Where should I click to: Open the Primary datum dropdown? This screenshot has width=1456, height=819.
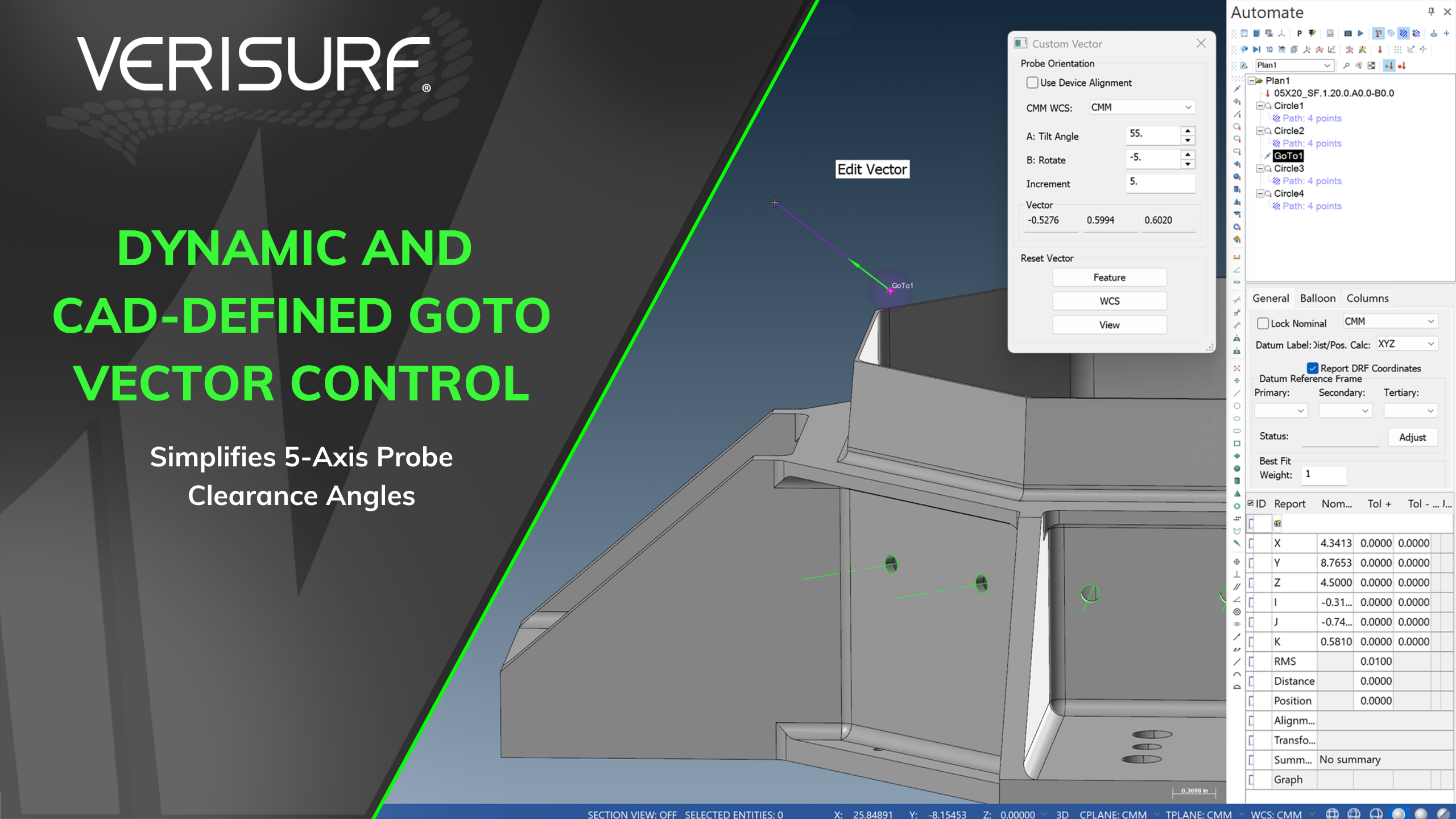click(1281, 411)
